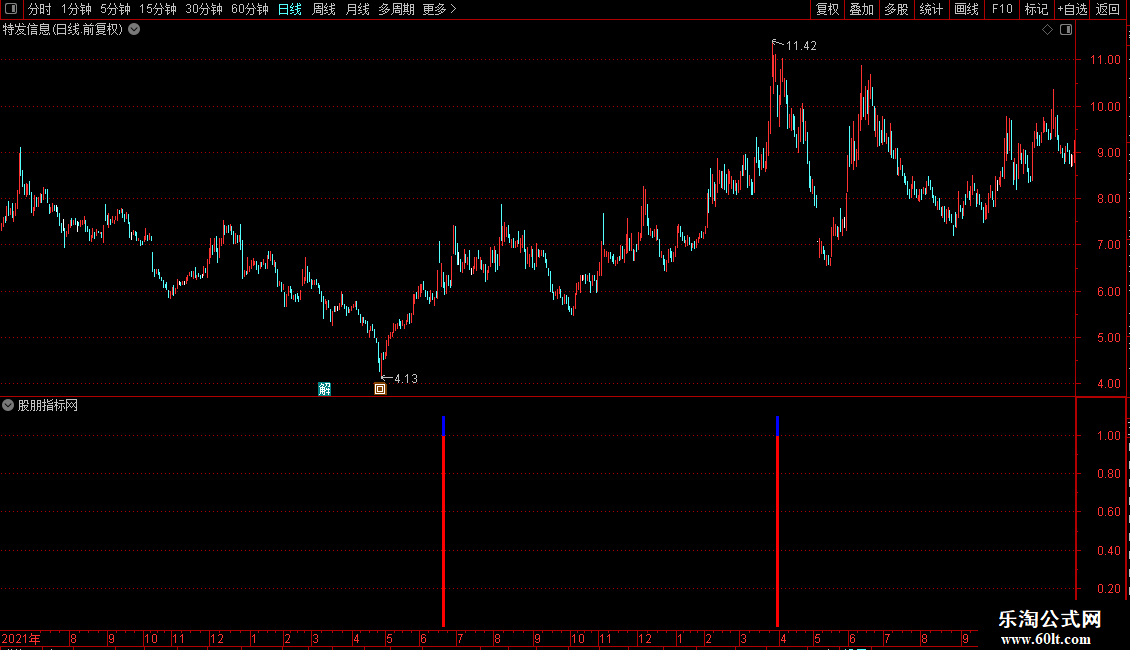
Task: Select the 5分钟 period tab
Action: [x=115, y=9]
